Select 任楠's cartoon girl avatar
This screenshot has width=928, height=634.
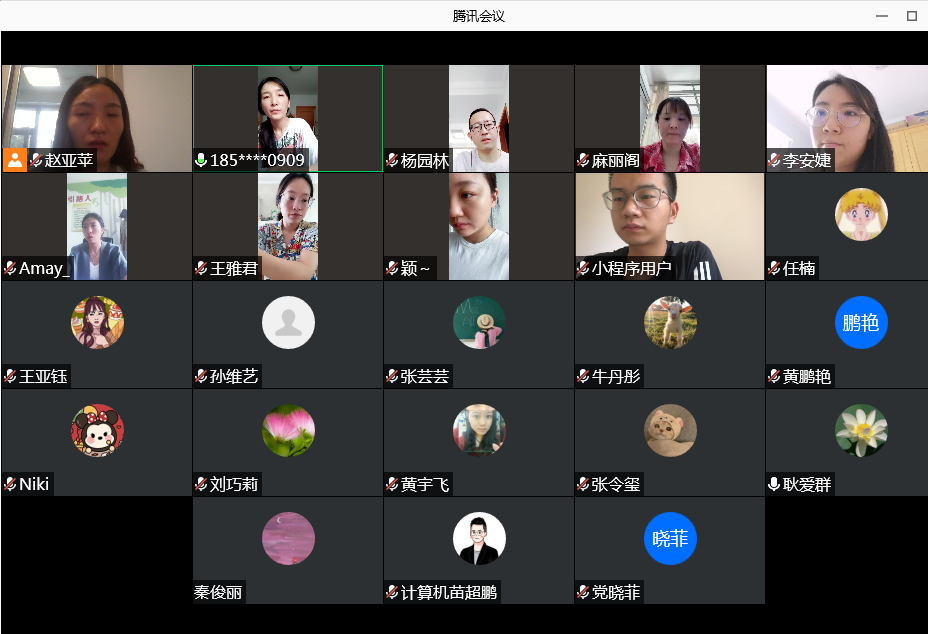tap(861, 215)
